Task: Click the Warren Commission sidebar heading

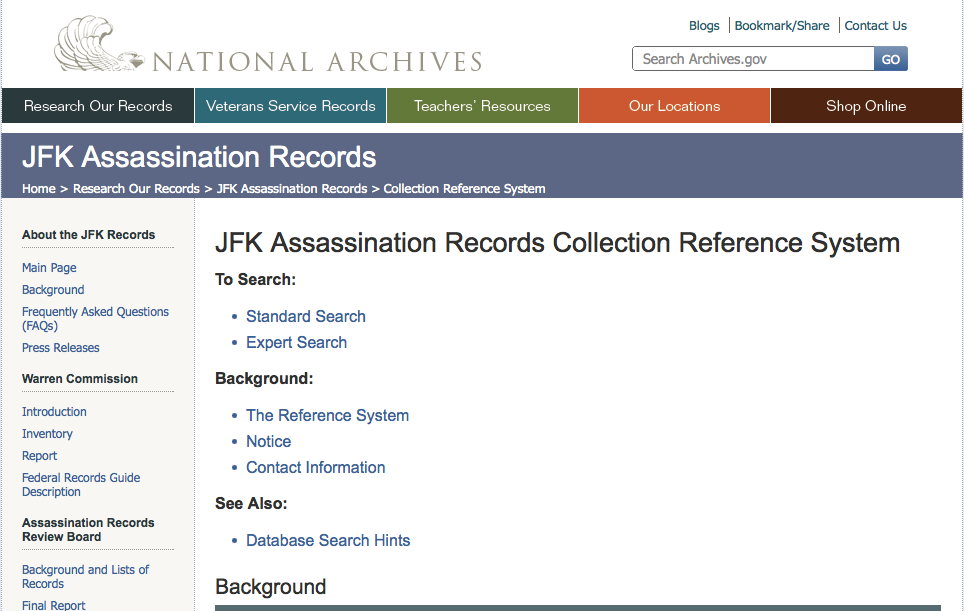Action: tap(80, 379)
